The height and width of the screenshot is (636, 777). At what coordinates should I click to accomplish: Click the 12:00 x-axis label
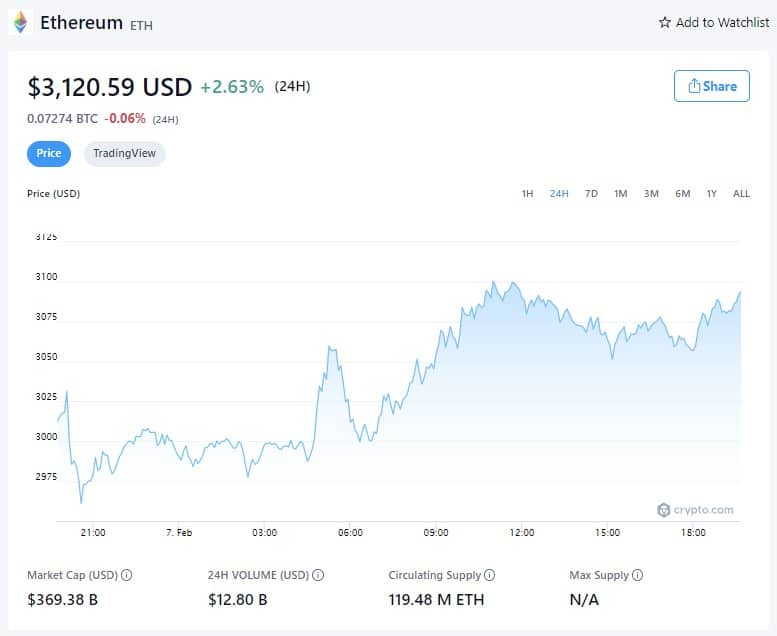[x=522, y=533]
